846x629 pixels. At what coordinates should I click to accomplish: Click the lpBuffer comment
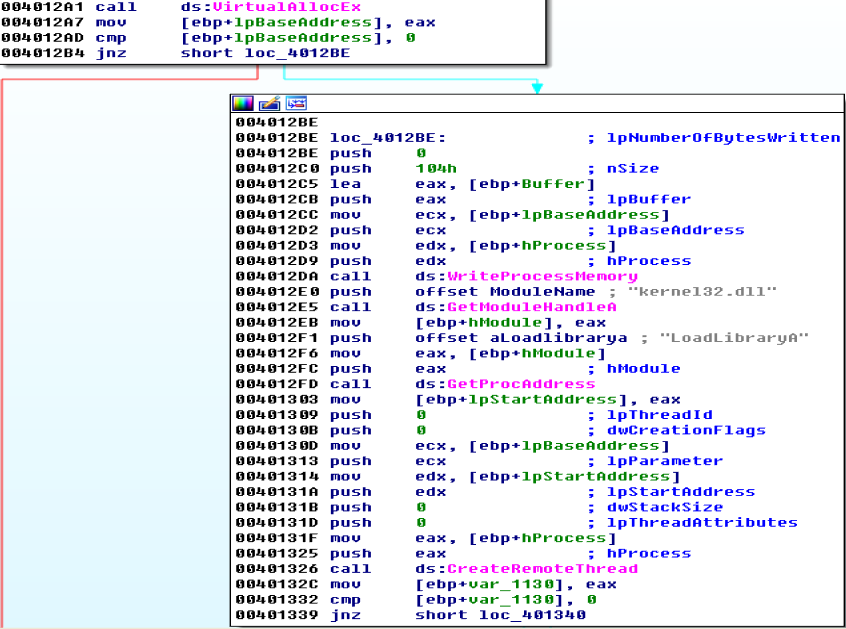click(649, 199)
